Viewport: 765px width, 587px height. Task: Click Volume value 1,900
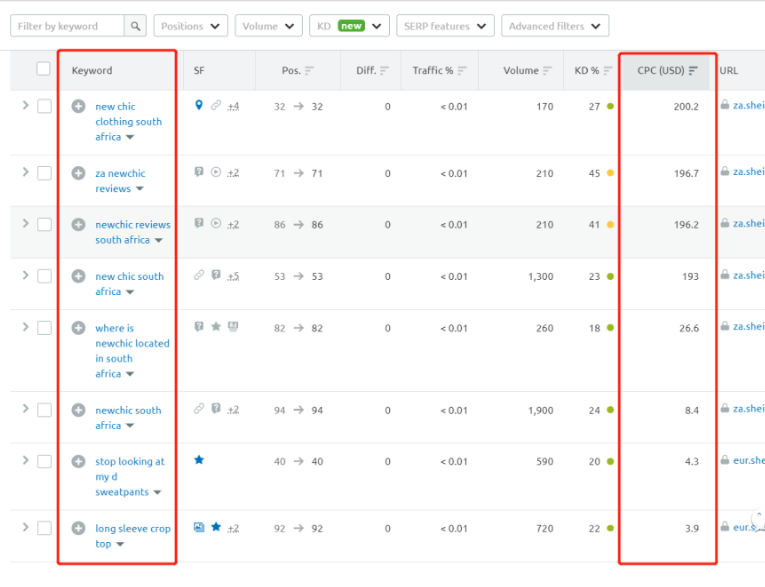point(540,410)
